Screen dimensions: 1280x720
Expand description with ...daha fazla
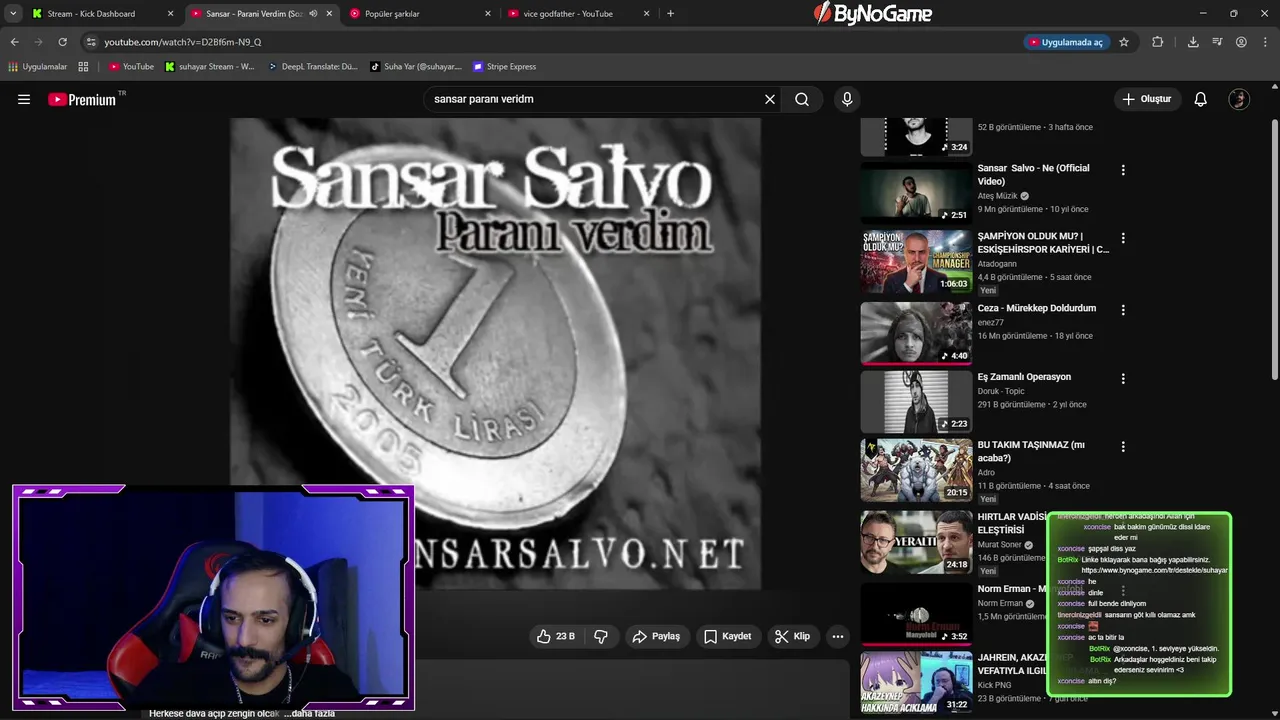tap(309, 714)
